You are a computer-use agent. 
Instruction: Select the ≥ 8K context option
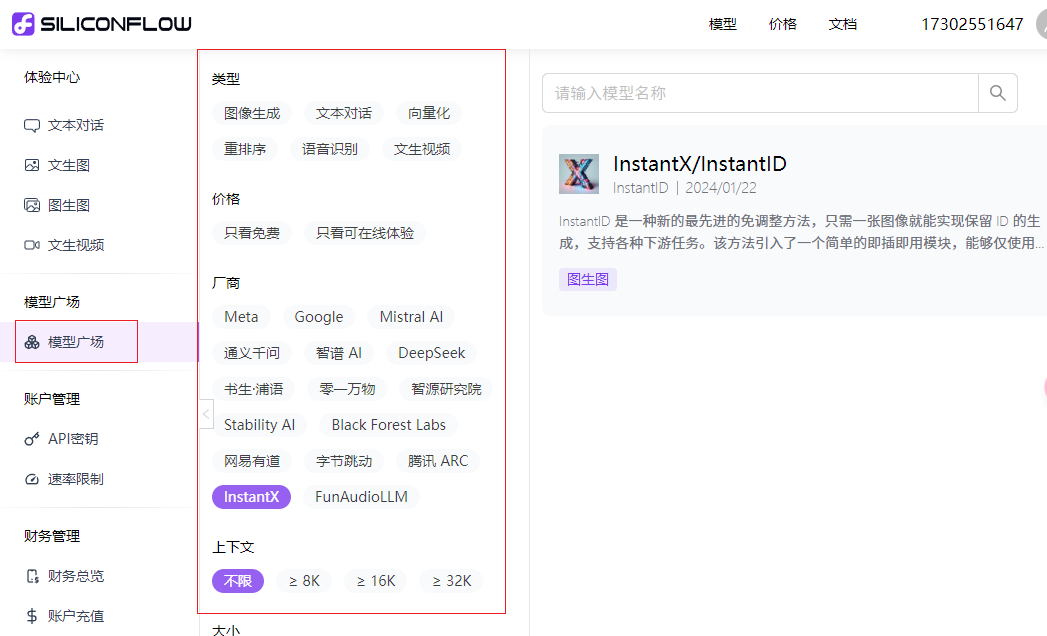(304, 581)
